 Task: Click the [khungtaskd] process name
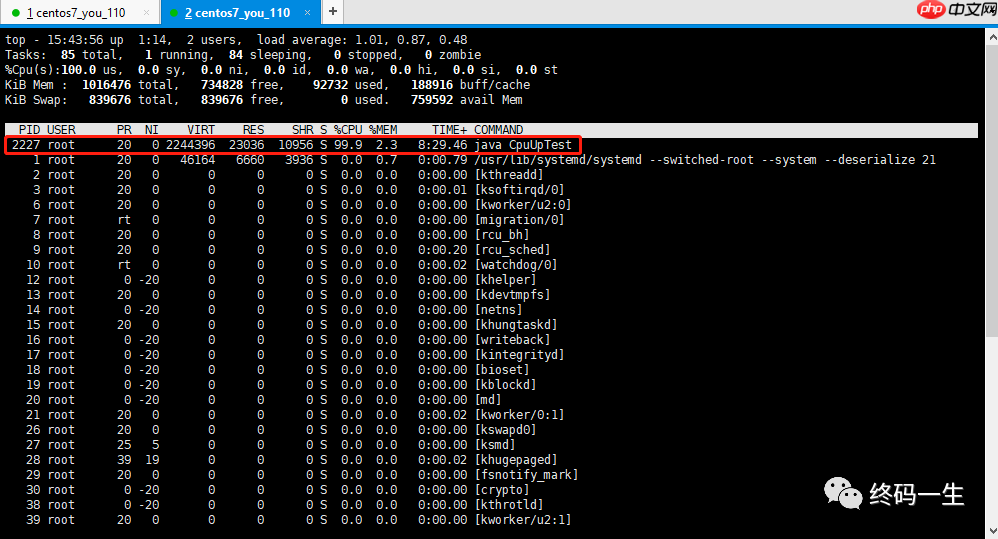[x=516, y=325]
